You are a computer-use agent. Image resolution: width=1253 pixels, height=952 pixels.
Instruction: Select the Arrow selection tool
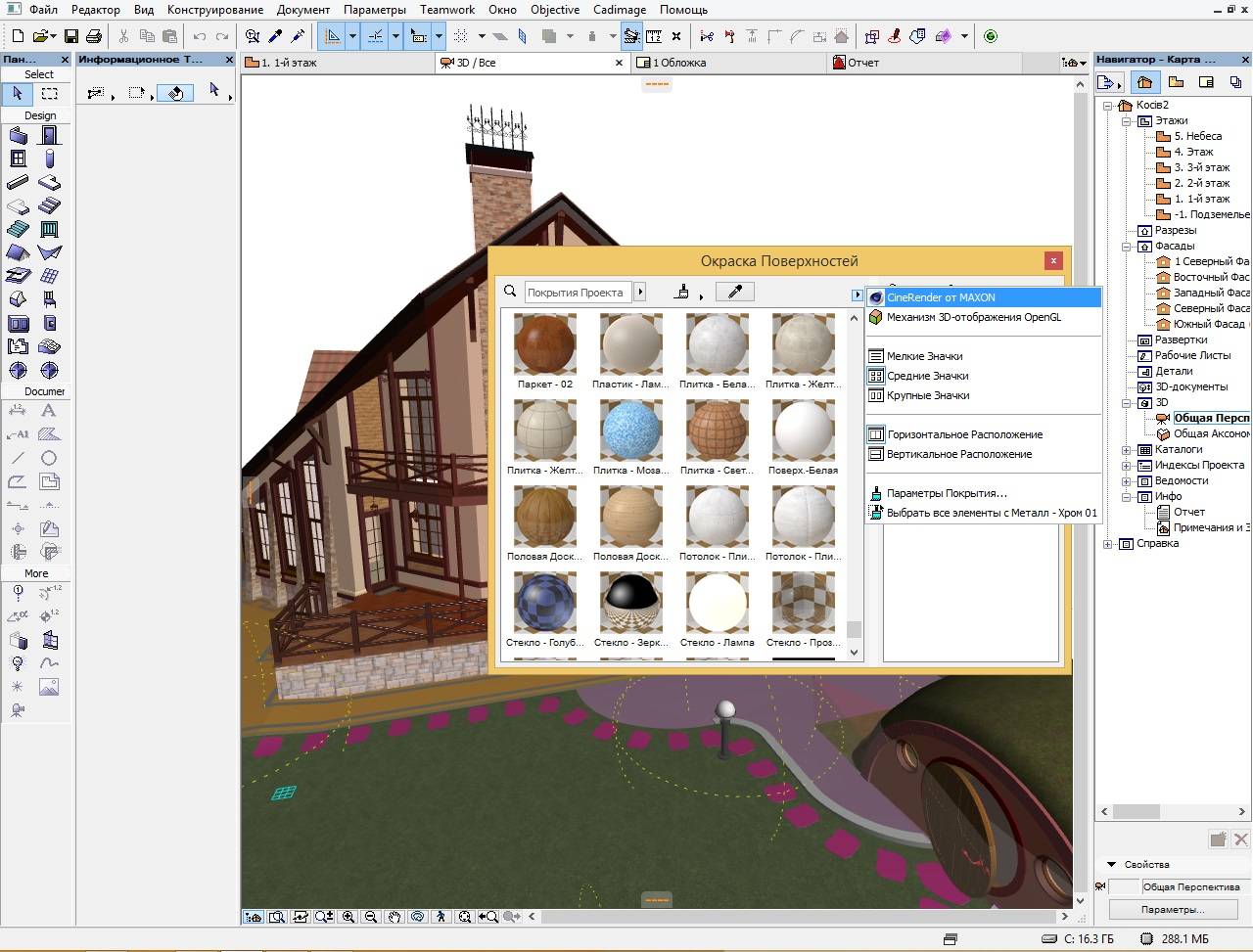[x=18, y=94]
